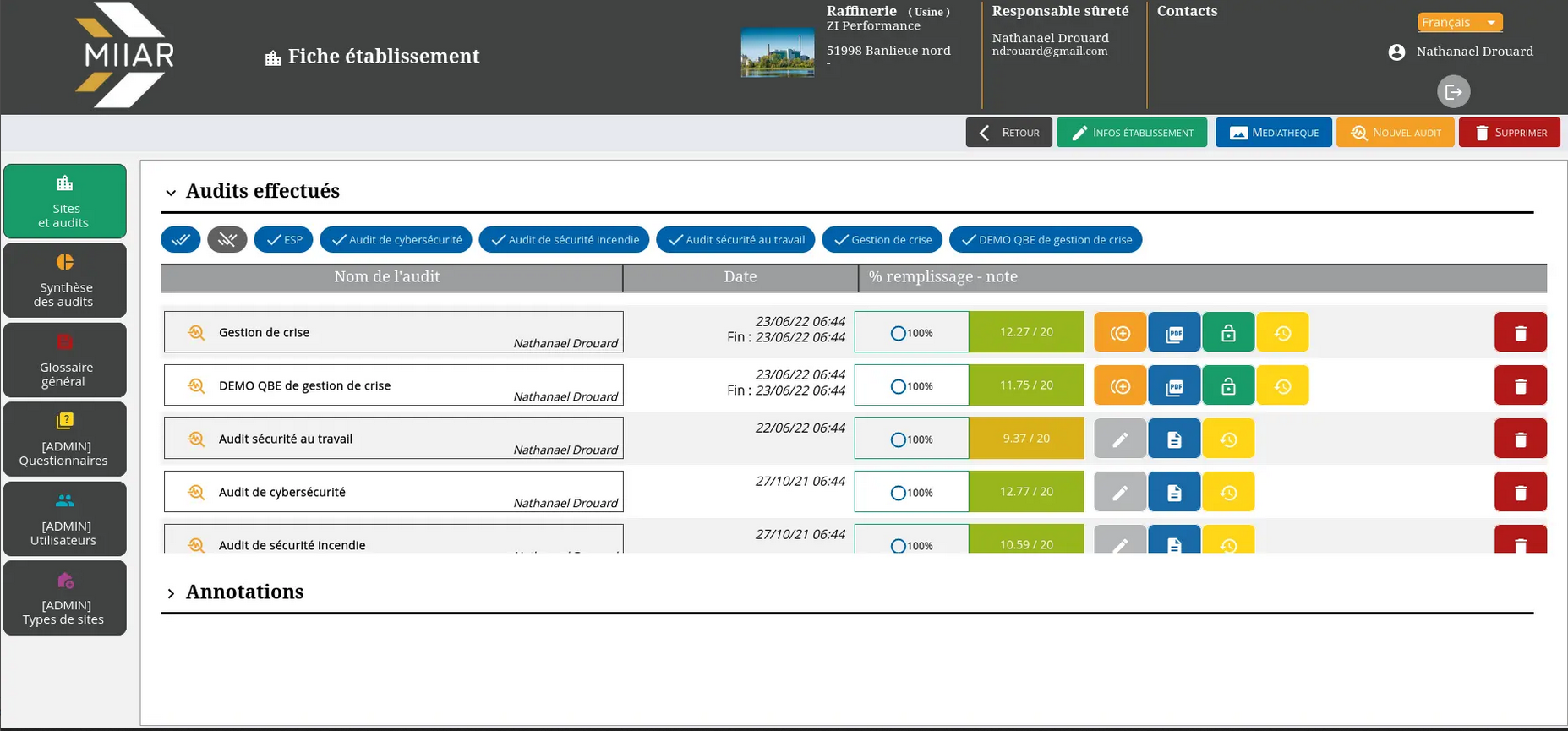The height and width of the screenshot is (731, 1568).
Task: Expand the Annotations section
Action: (171, 593)
